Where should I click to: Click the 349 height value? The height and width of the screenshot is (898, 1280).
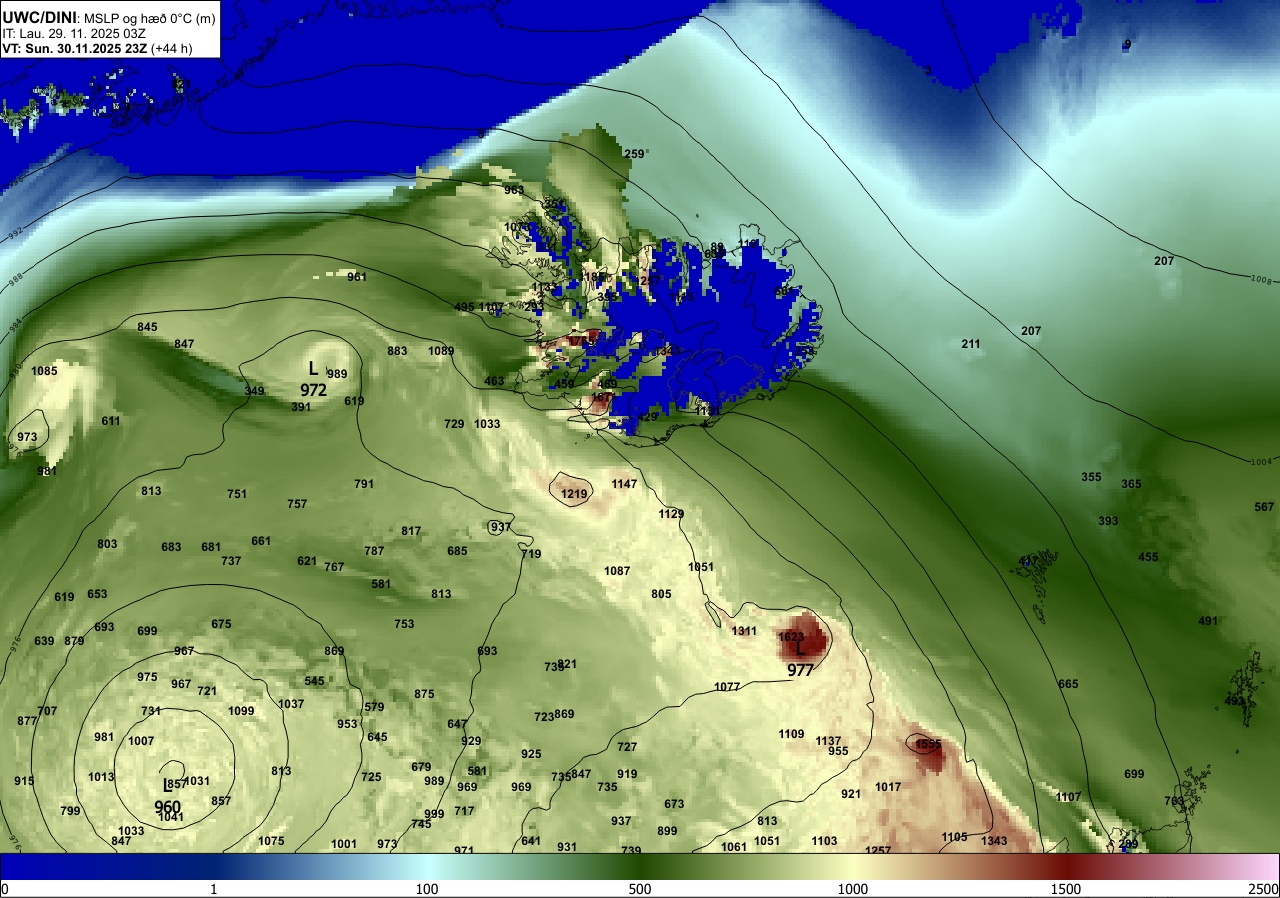pos(254,391)
